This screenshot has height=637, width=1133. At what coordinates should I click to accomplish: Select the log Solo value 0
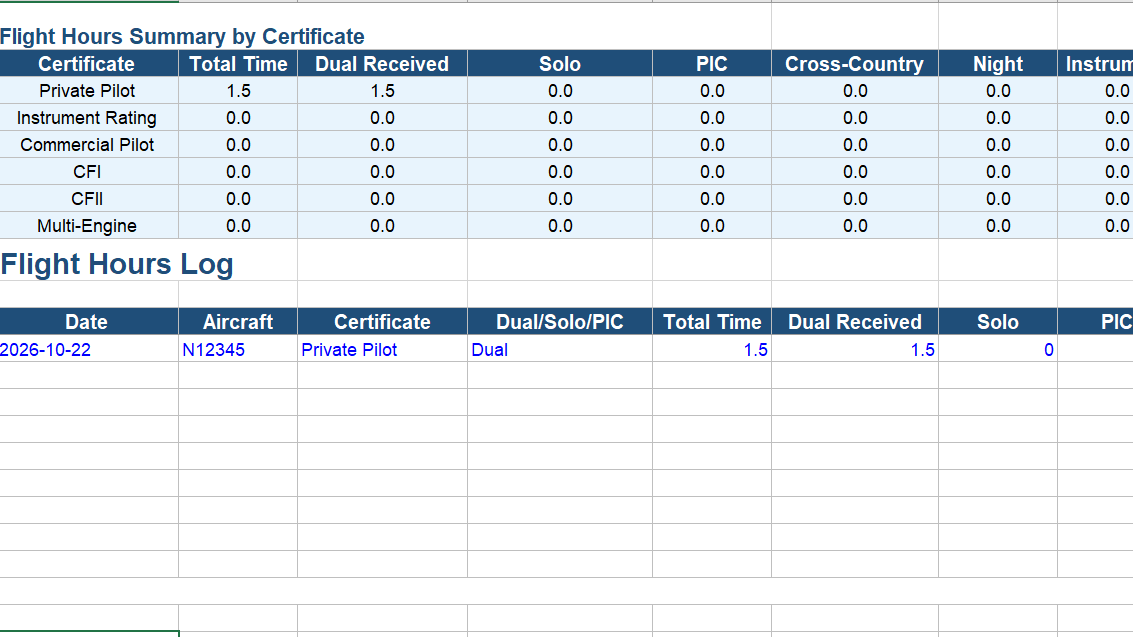pos(998,349)
